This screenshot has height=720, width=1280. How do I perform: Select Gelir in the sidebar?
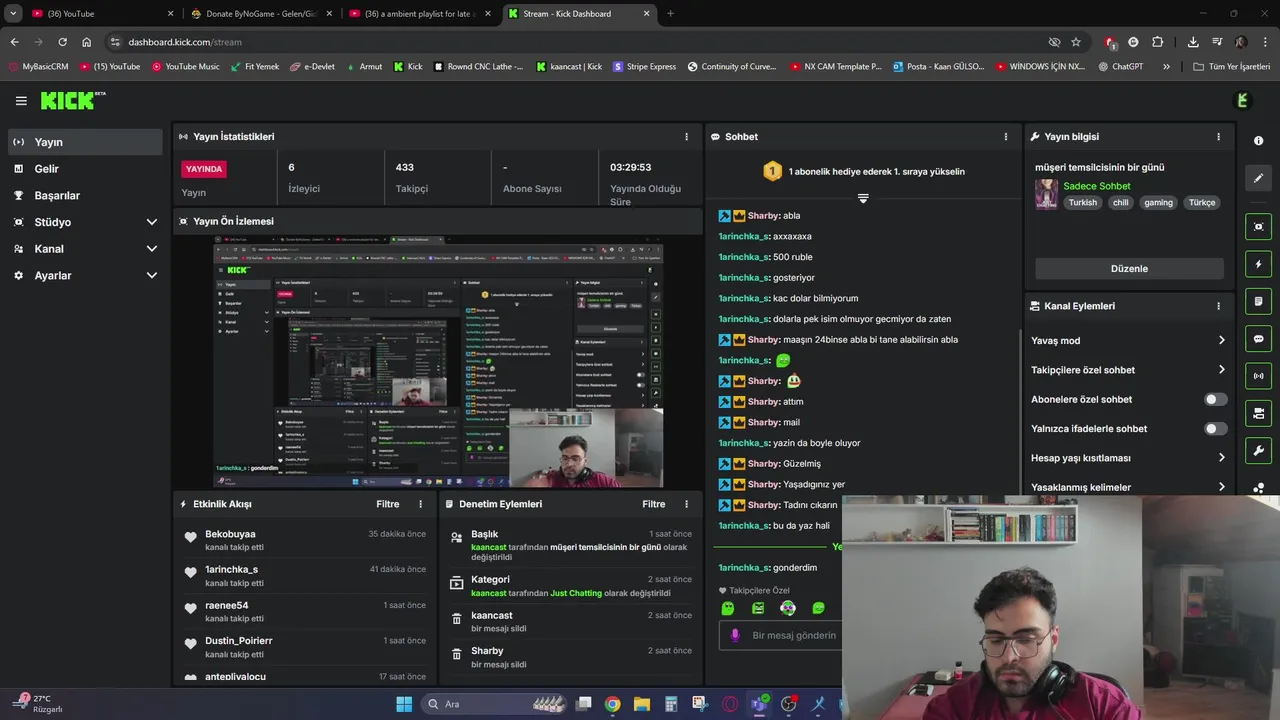[x=85, y=169]
